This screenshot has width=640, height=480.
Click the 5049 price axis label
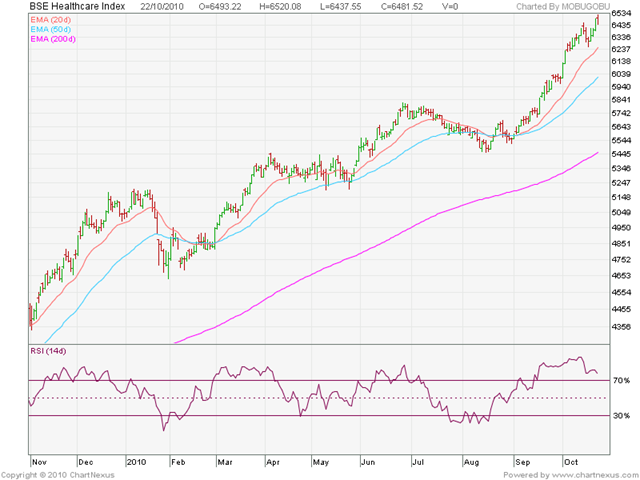pyautogui.click(x=621, y=212)
